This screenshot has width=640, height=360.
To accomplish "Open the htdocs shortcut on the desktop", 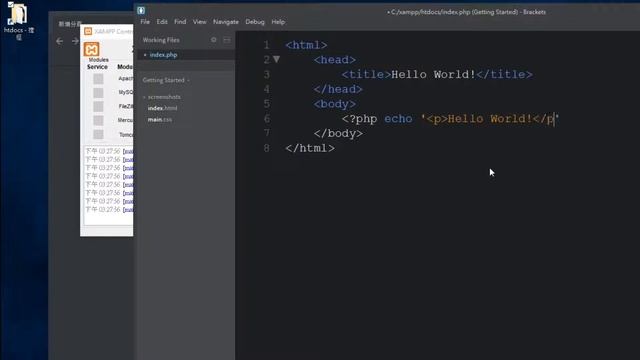I will (x=19, y=20).
